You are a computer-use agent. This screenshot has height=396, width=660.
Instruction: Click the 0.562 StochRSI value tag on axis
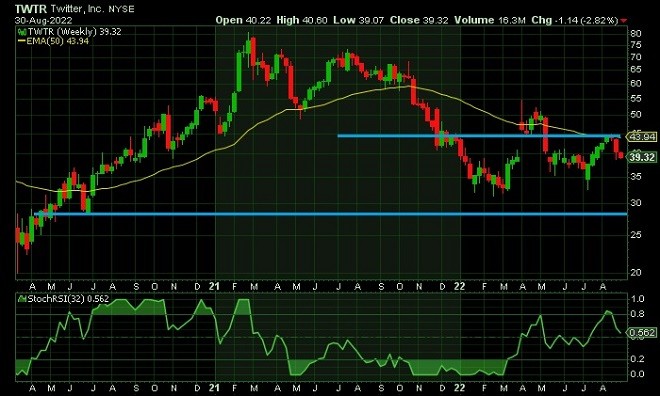click(642, 333)
